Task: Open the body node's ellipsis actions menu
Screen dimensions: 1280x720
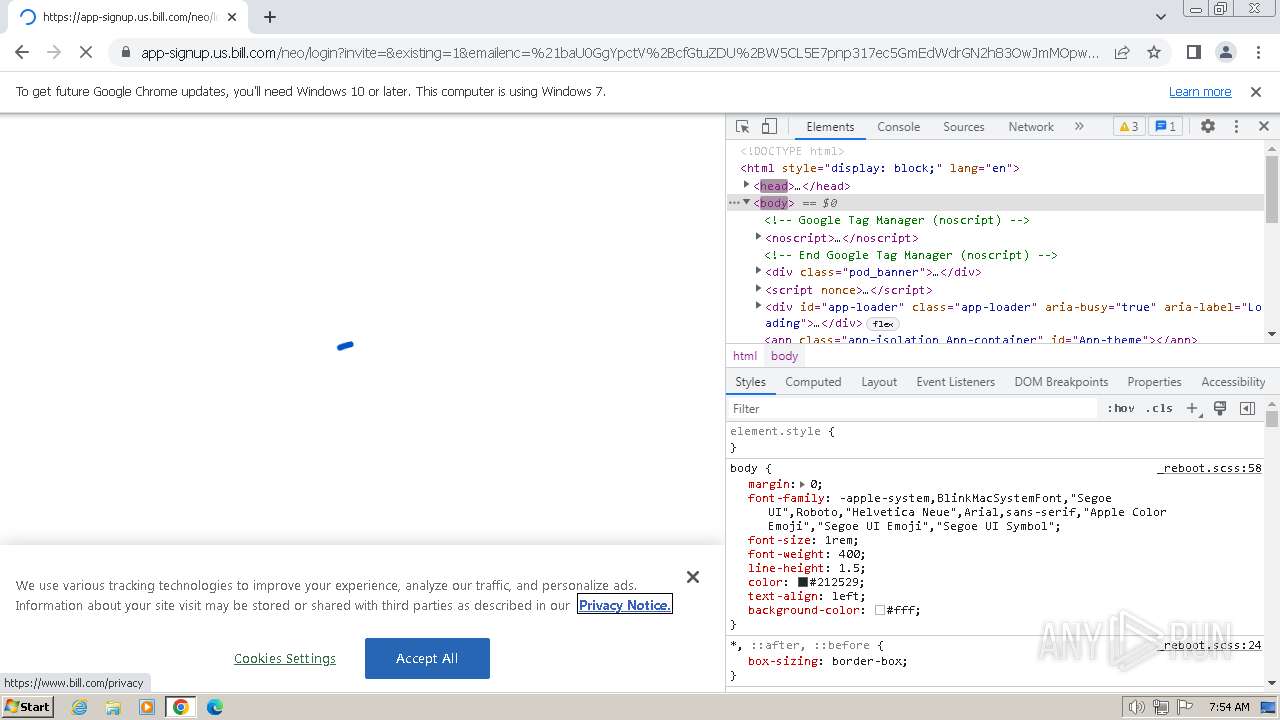Action: (x=733, y=203)
